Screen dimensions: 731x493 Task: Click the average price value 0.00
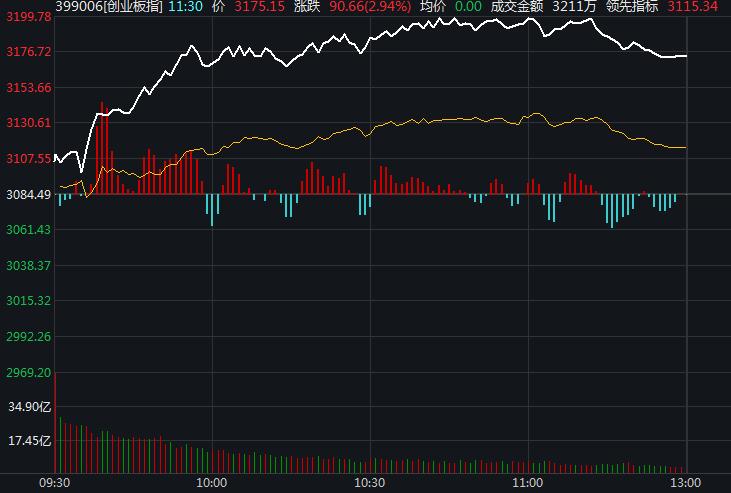point(468,6)
